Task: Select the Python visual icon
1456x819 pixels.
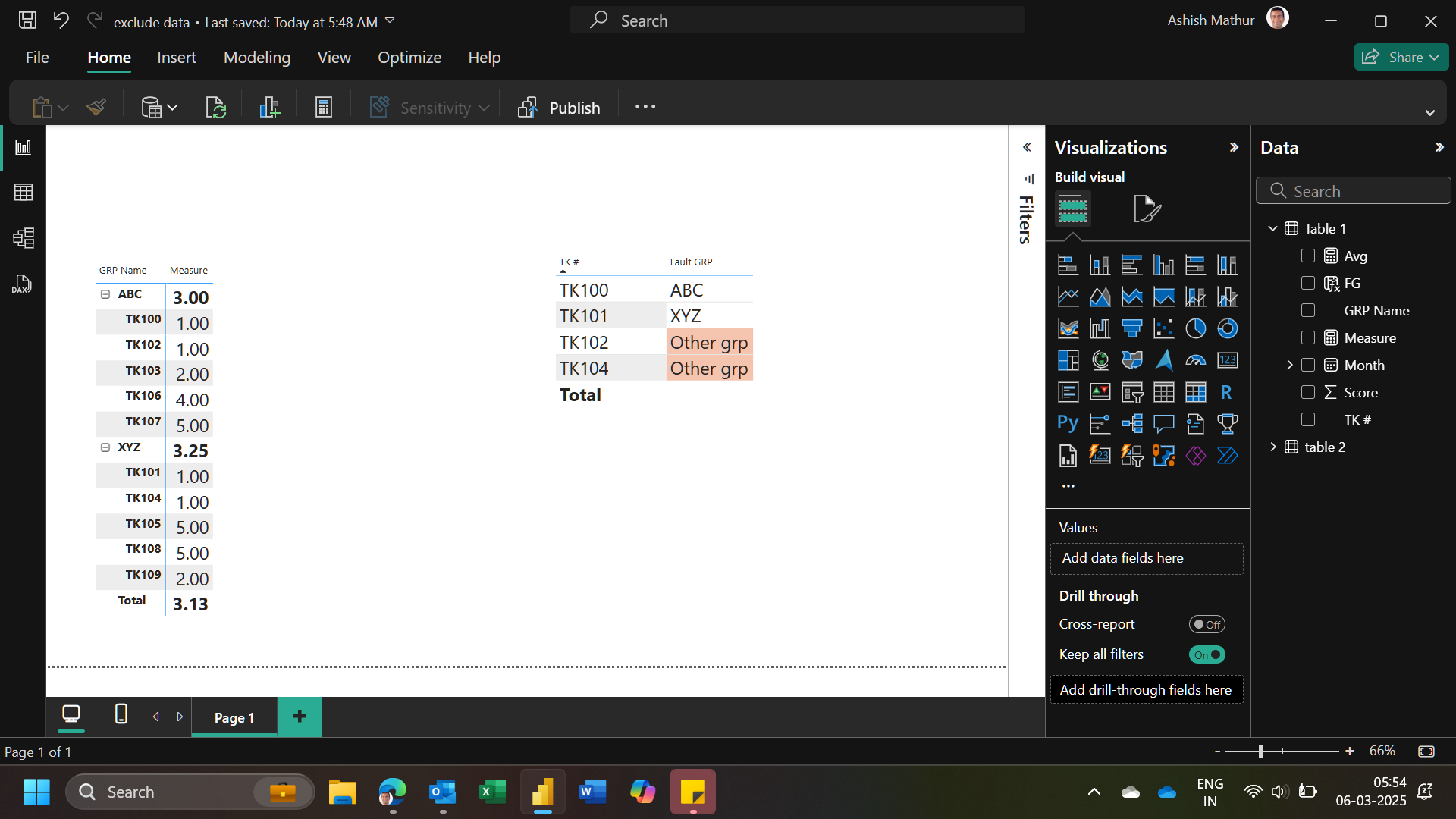Action: [1068, 423]
